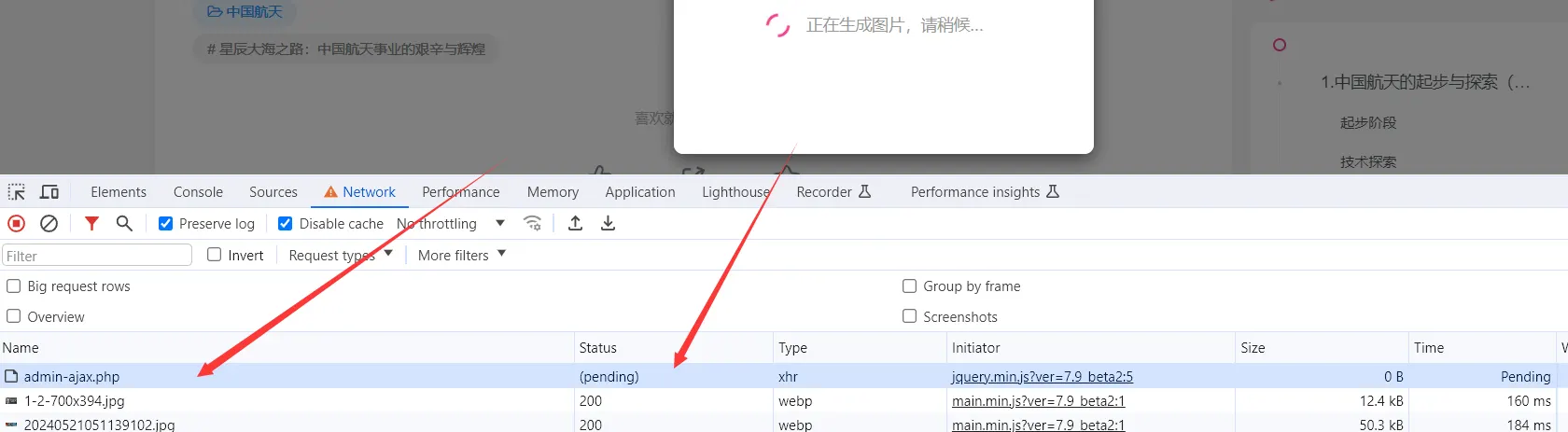Viewport: 1568px width, 432px height.
Task: Import HAR file upload icon
Action: point(576,224)
